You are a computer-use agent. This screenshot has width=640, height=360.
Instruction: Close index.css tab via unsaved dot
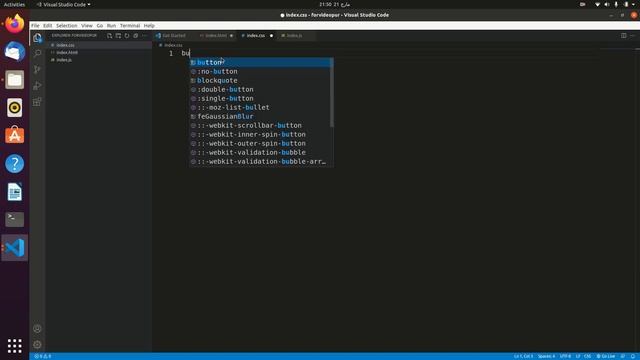point(271,36)
